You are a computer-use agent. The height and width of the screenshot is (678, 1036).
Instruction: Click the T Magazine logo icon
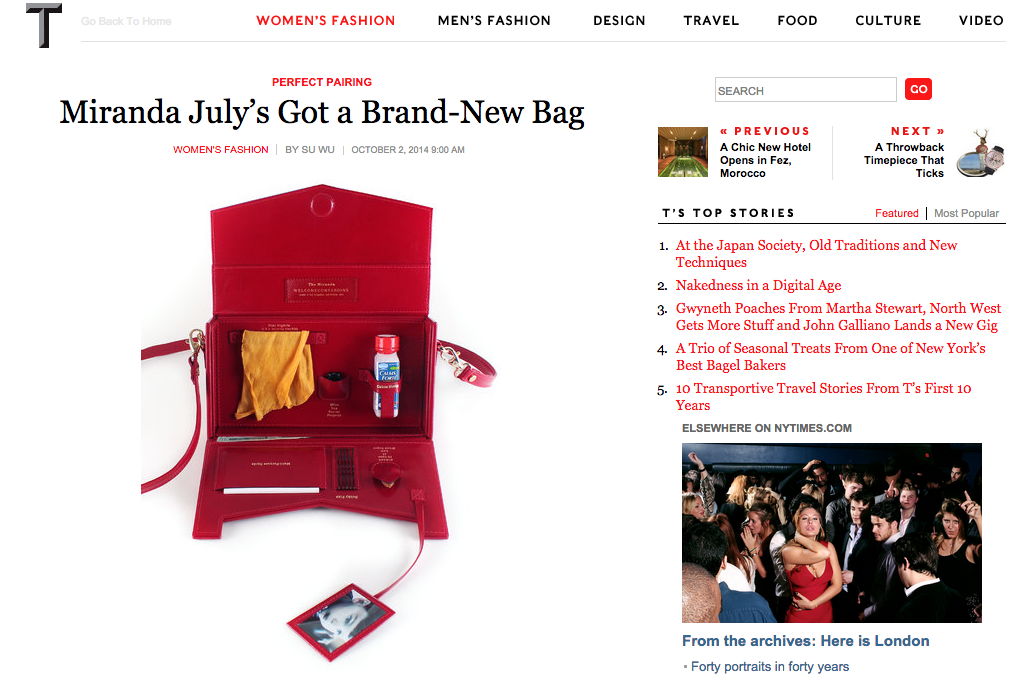44,25
